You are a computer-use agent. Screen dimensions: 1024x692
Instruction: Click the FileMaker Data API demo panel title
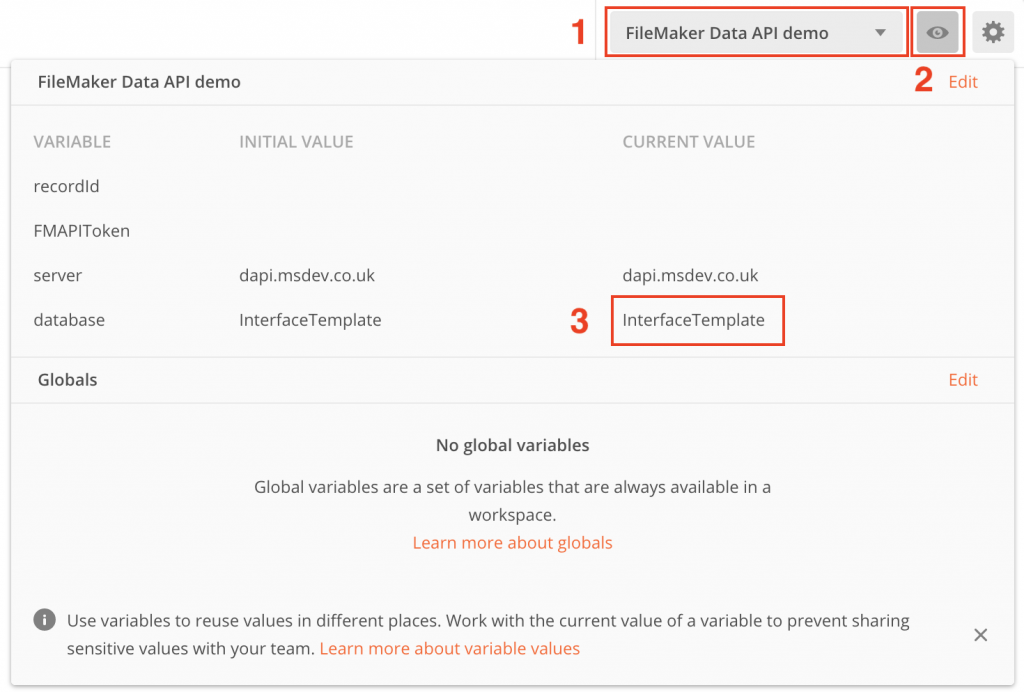tap(139, 81)
